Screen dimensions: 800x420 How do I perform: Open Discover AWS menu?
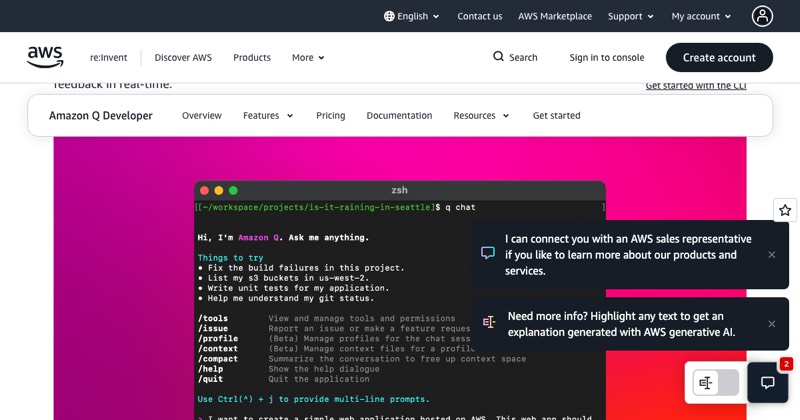183,58
